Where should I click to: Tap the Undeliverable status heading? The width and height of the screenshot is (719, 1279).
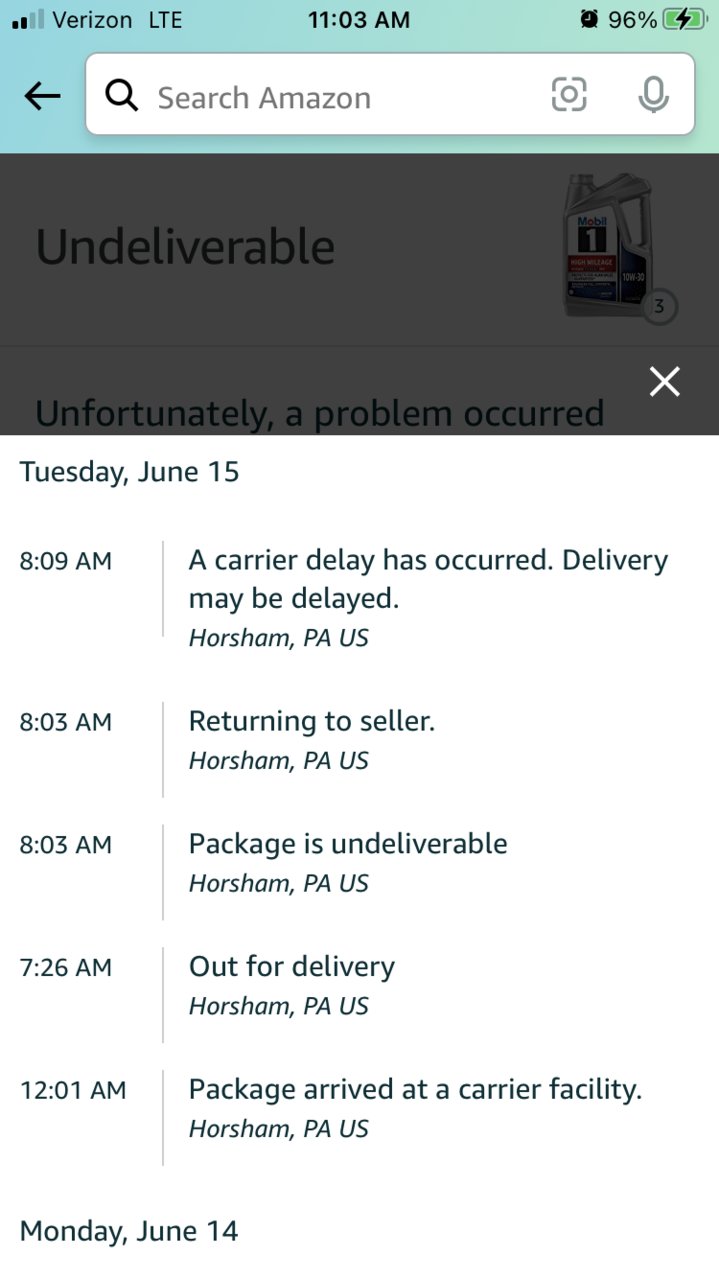pyautogui.click(x=185, y=247)
